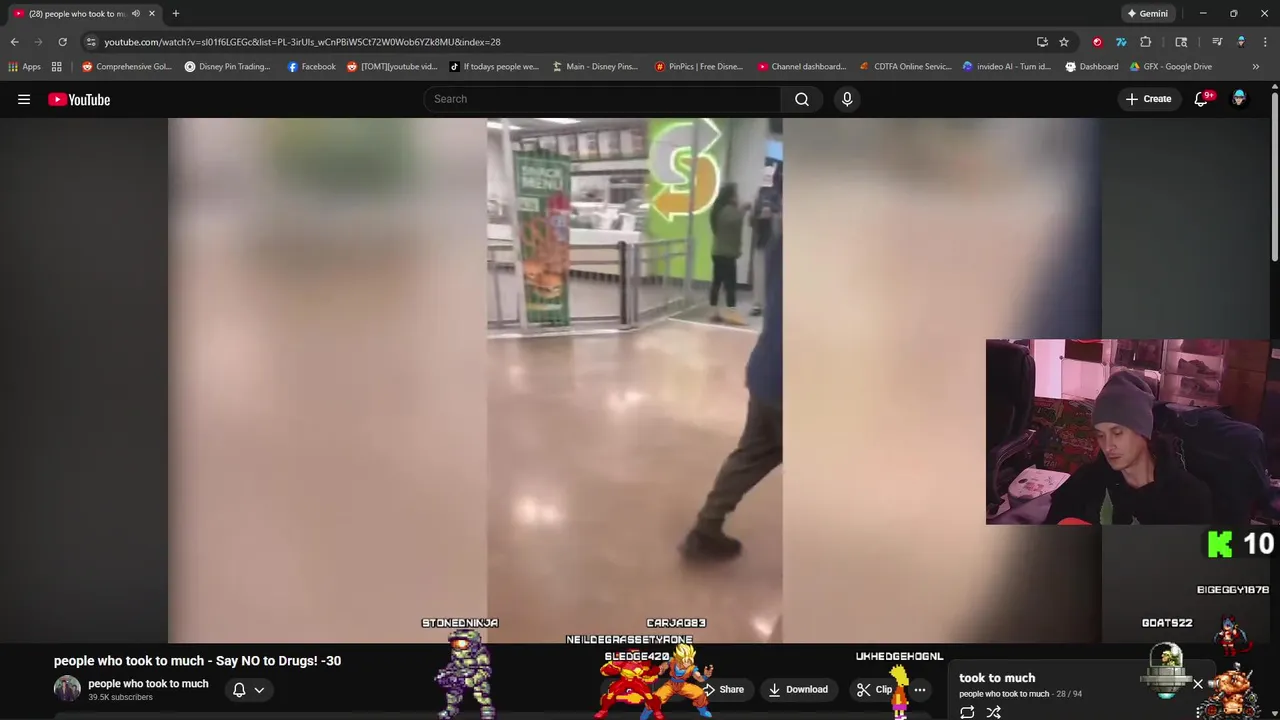The image size is (1280, 720).
Task: Open the Gemini button in title bar
Action: [x=1147, y=13]
